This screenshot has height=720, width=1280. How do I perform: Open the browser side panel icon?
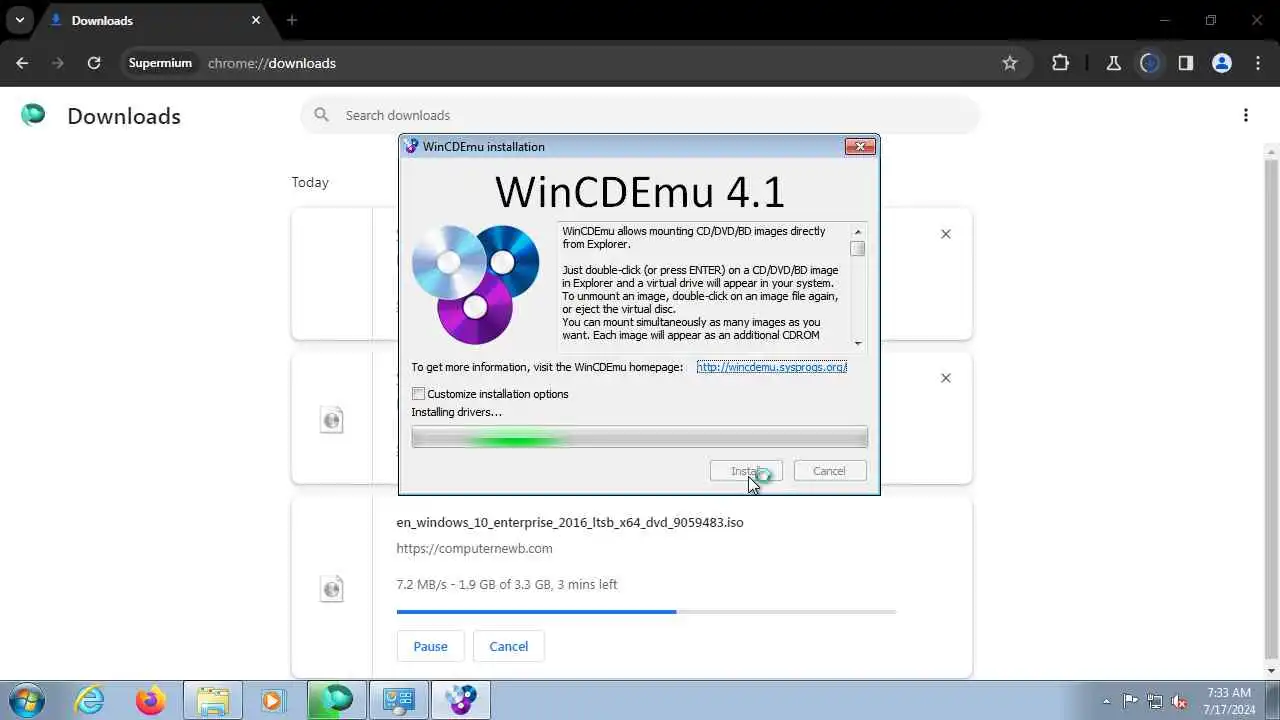(x=1186, y=63)
